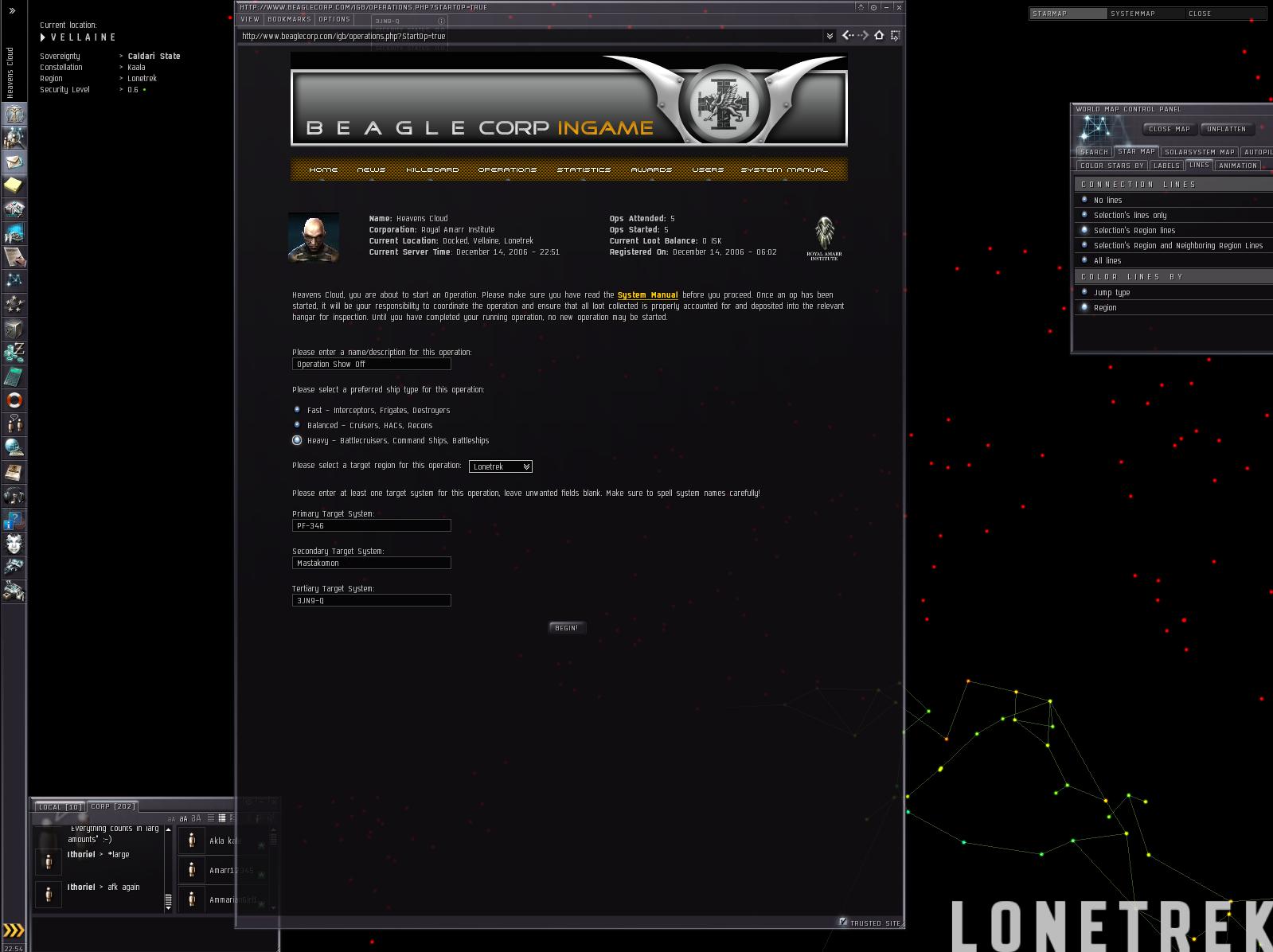Open the globe browser icon in sidebar
This screenshot has width=1273, height=952.
click(14, 448)
